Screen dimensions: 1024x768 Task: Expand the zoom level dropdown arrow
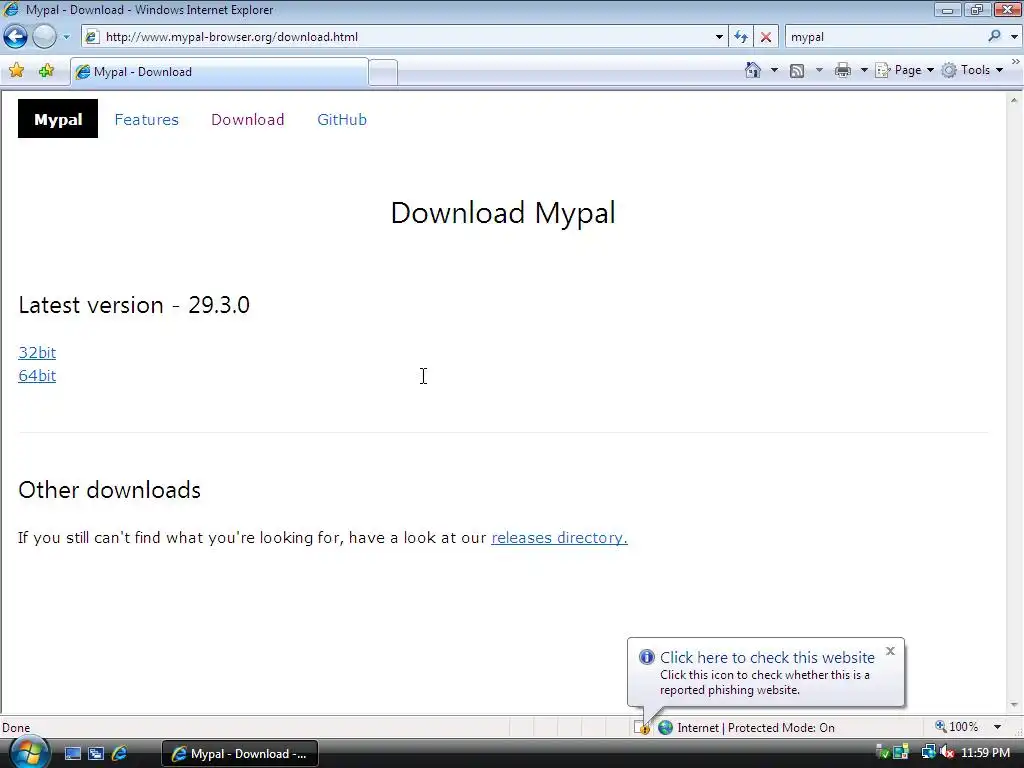997,727
